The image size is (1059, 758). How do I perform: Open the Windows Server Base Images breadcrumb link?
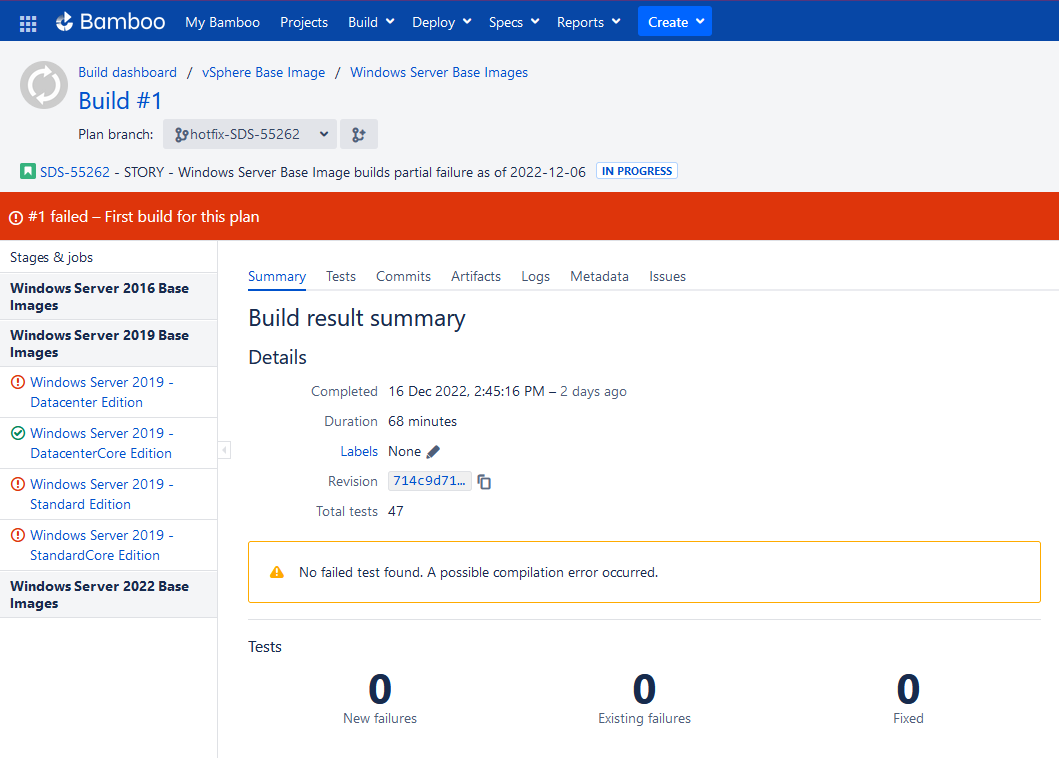pyautogui.click(x=439, y=72)
